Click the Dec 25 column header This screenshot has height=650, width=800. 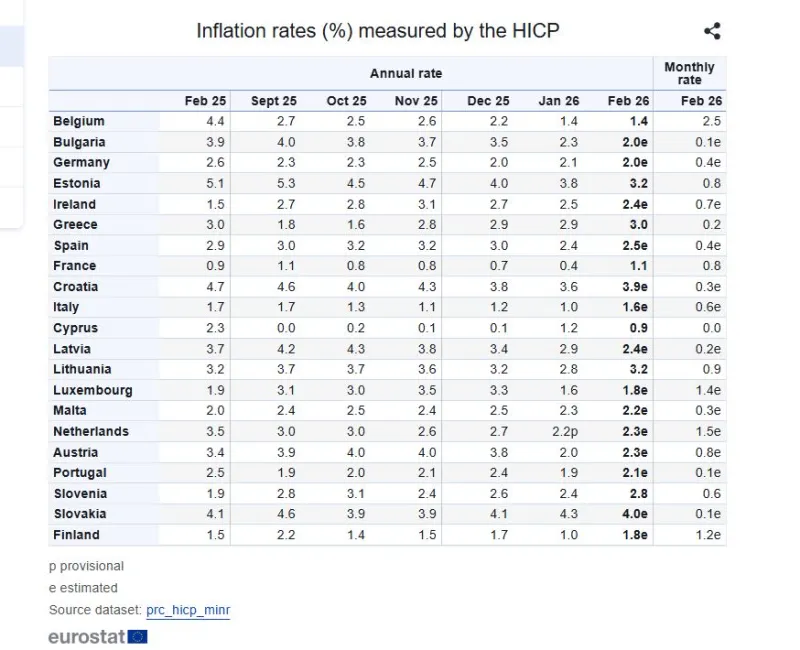point(488,101)
